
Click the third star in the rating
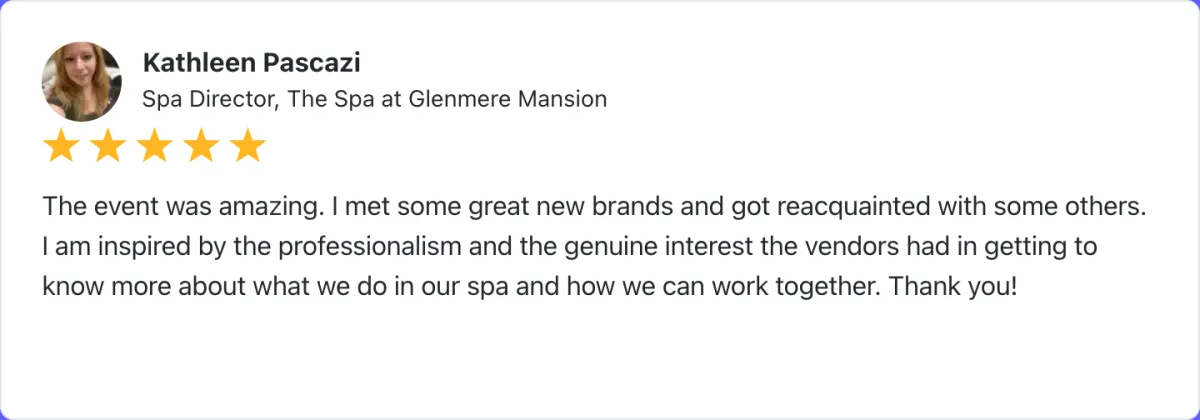(x=154, y=147)
